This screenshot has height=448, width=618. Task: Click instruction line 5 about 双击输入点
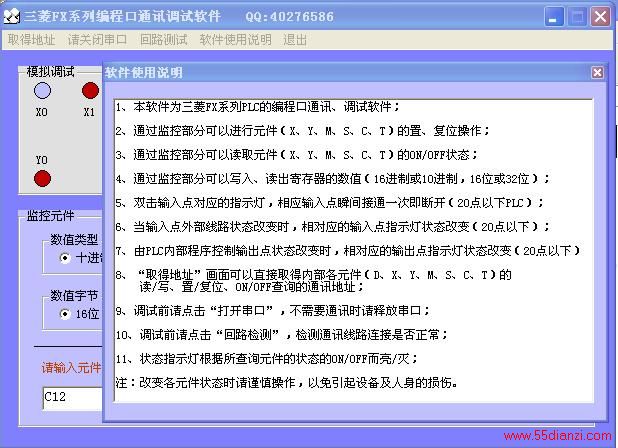tap(329, 203)
